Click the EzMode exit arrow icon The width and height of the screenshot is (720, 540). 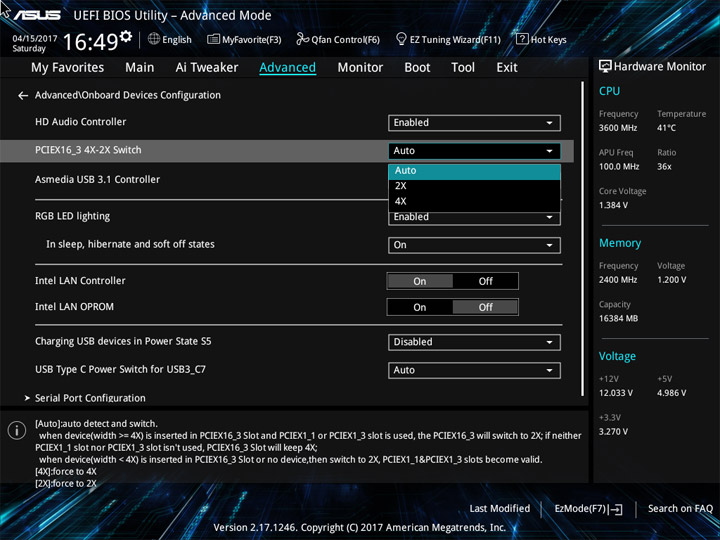[x=616, y=509]
